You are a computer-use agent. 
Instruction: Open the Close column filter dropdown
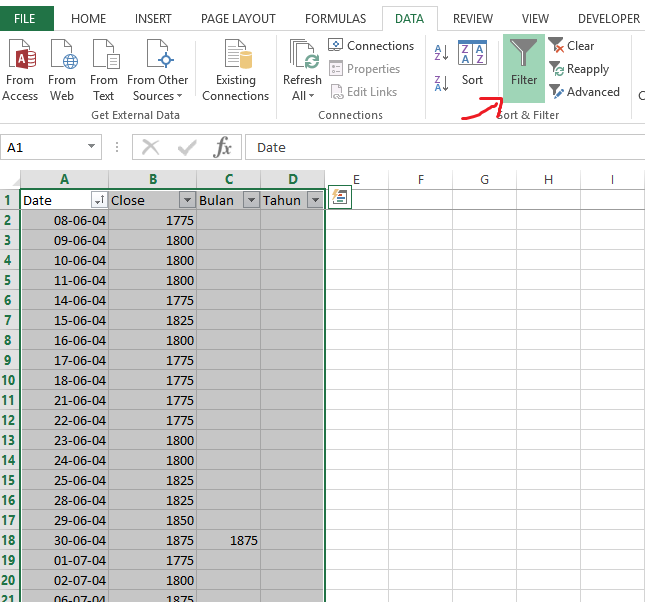[x=187, y=200]
